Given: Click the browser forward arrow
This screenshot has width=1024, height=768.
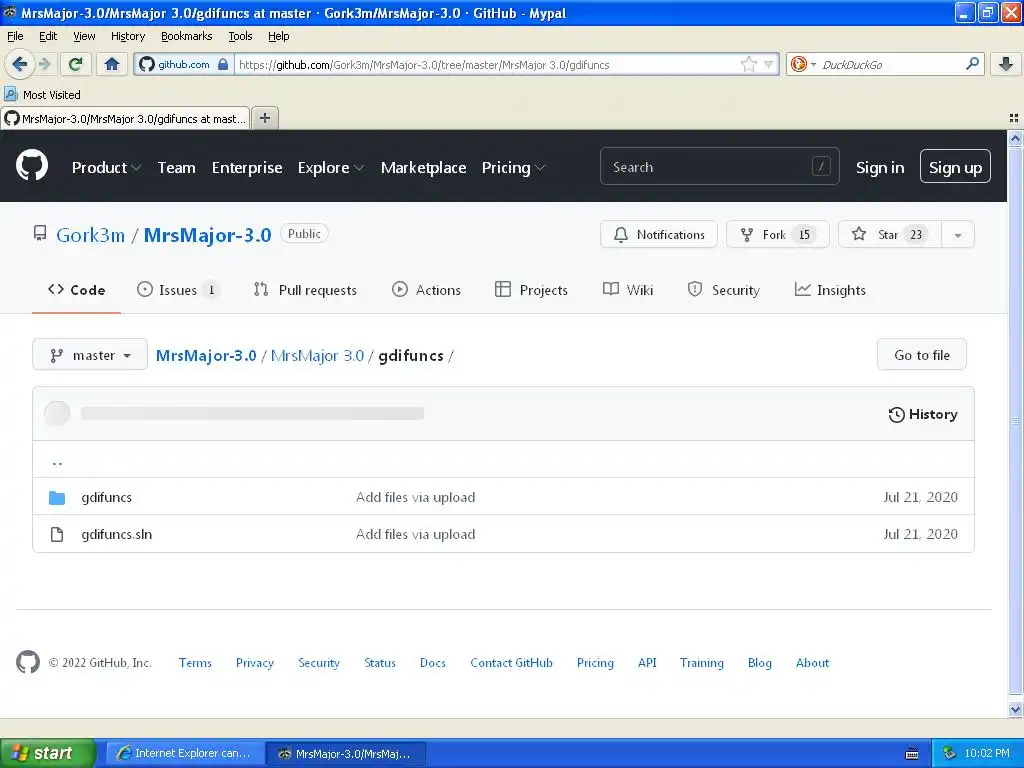Looking at the screenshot, I should pos(45,64).
